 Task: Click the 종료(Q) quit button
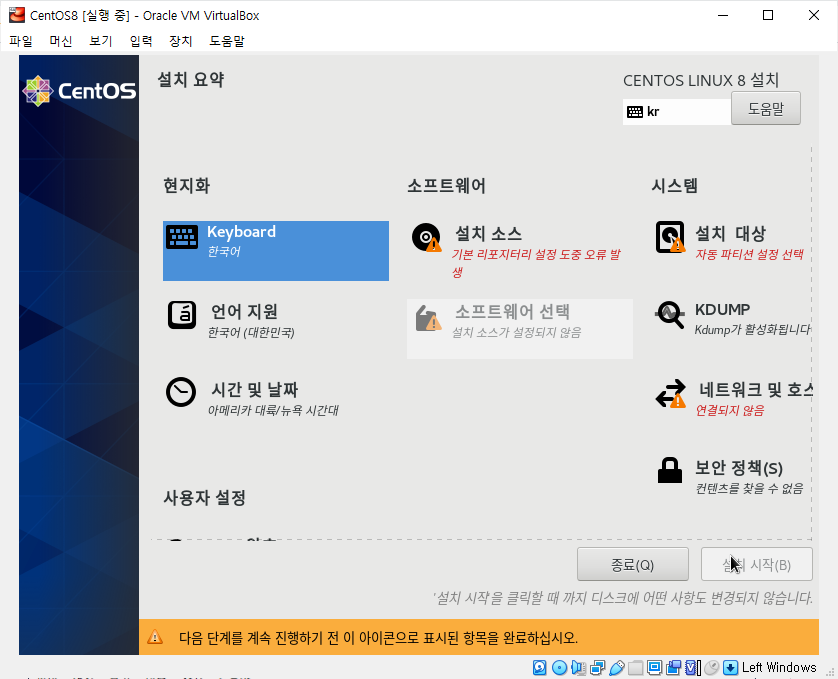tap(632, 564)
